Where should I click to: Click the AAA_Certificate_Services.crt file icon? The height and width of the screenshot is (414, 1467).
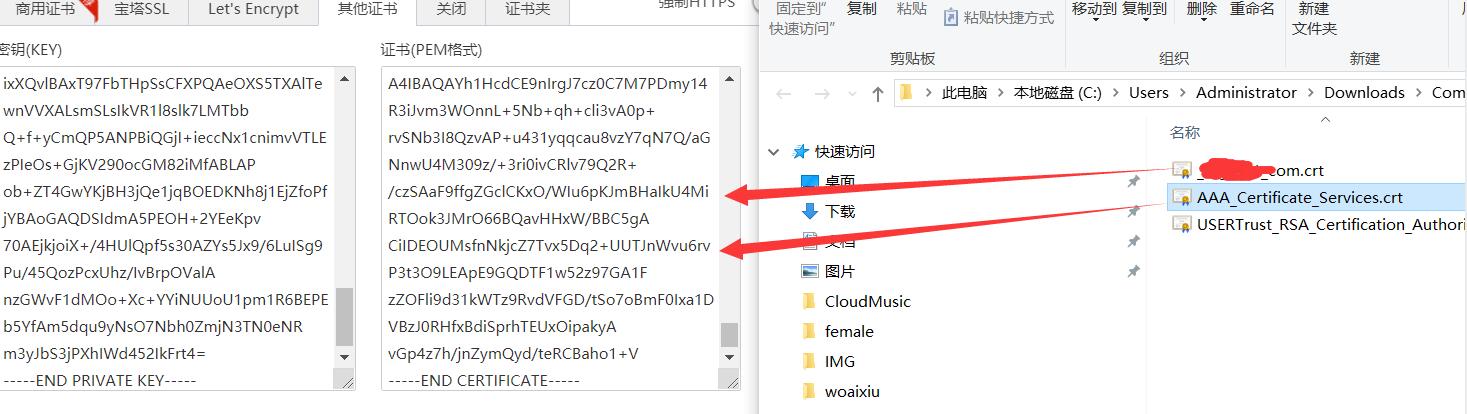pos(1181,197)
